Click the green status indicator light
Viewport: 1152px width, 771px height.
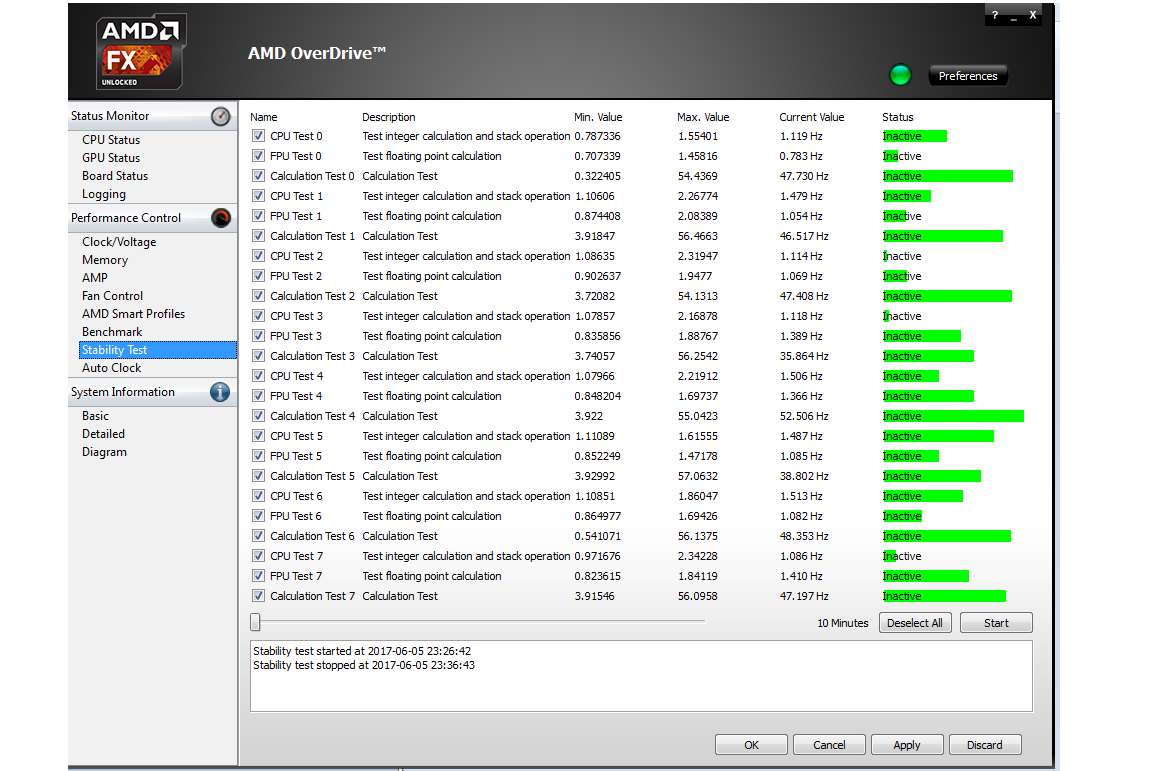click(900, 75)
